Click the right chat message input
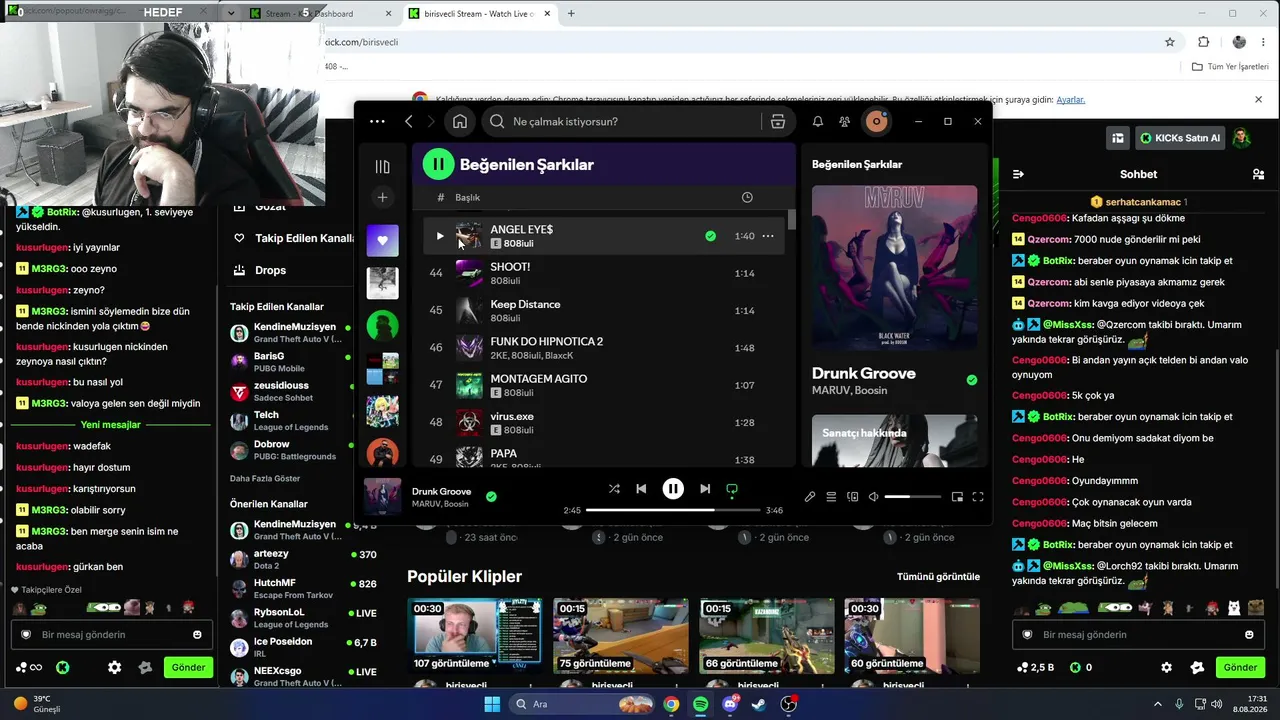The width and height of the screenshot is (1280, 720). (x=1138, y=634)
